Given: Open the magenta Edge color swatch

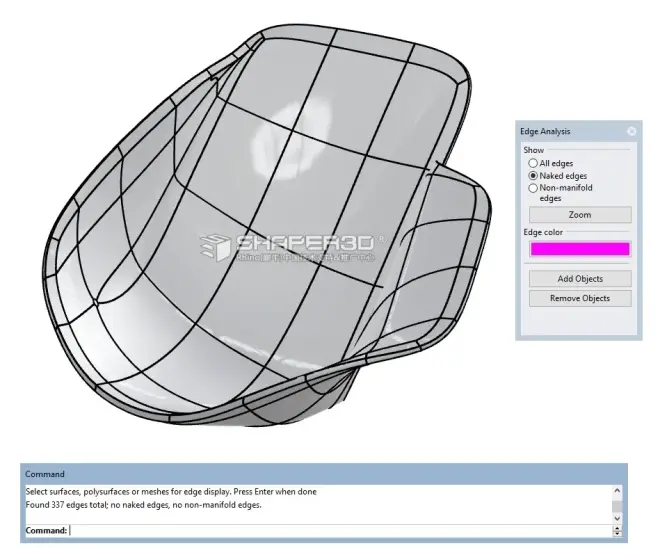Looking at the screenshot, I should (580, 249).
